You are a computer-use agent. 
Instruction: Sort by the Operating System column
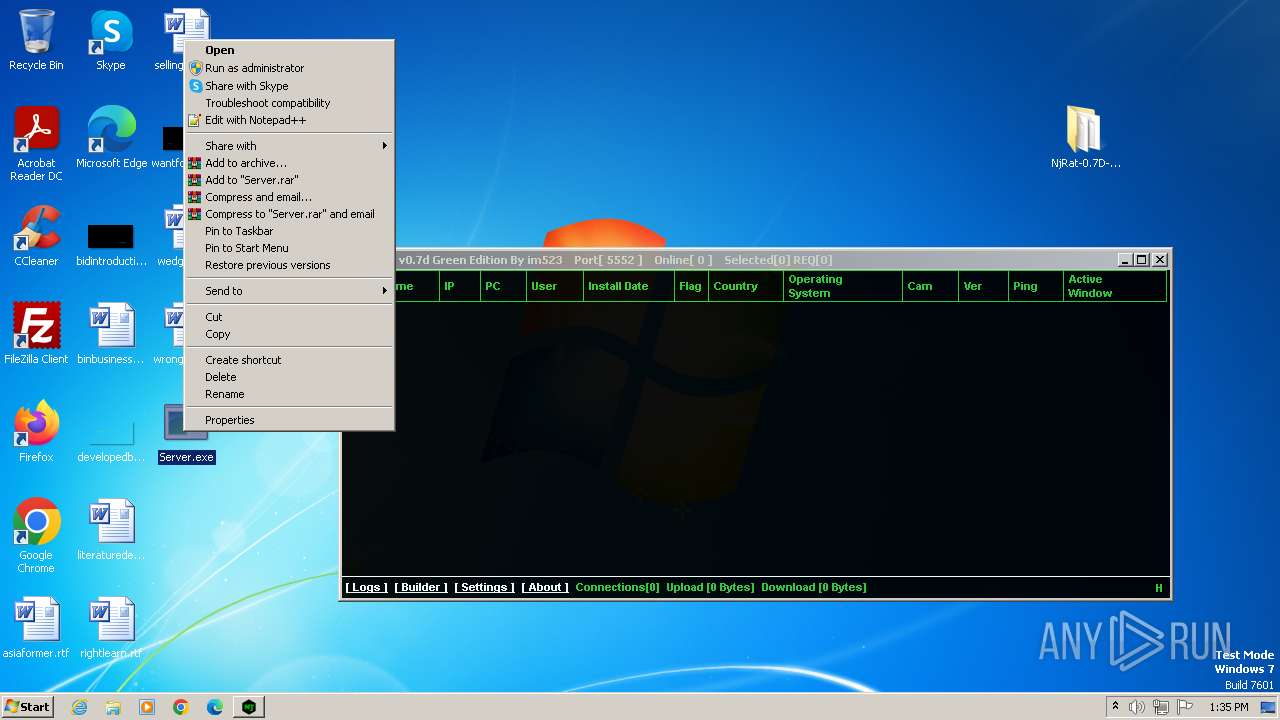(843, 286)
